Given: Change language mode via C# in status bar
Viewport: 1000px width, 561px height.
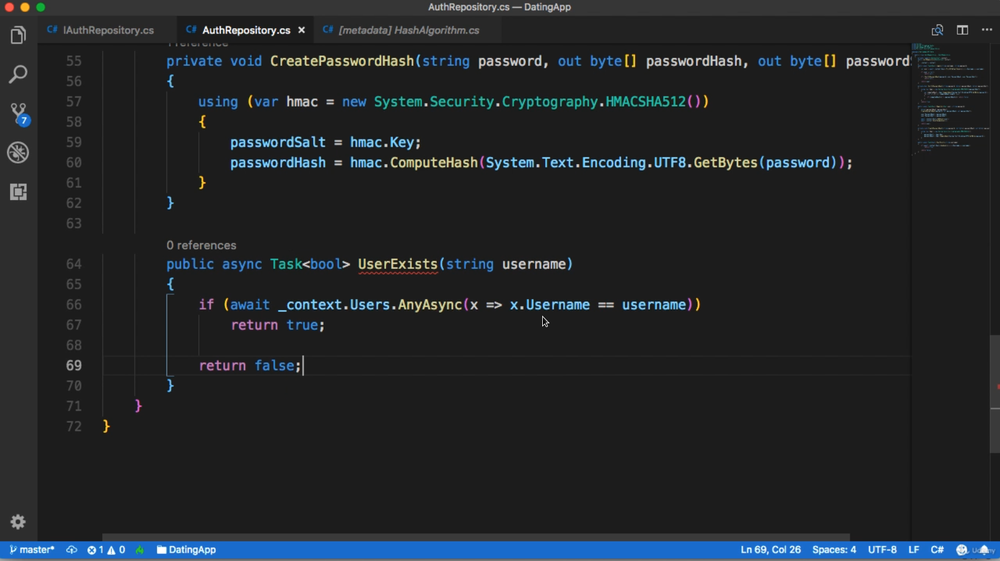Looking at the screenshot, I should tap(937, 550).
